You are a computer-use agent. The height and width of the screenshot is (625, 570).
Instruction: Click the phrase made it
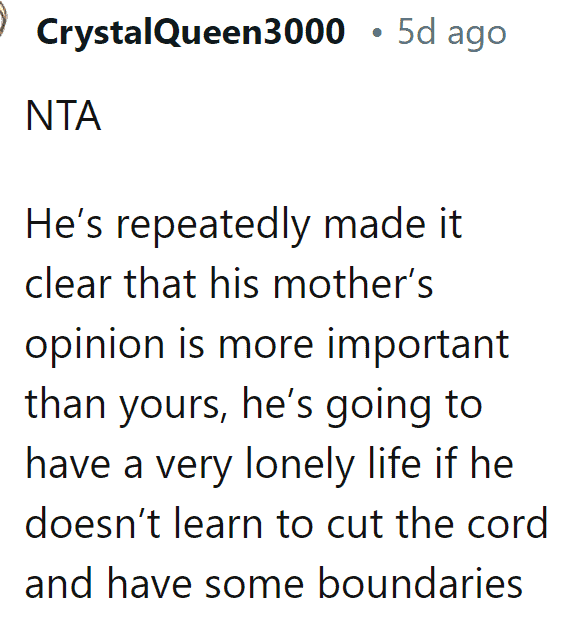click(393, 224)
